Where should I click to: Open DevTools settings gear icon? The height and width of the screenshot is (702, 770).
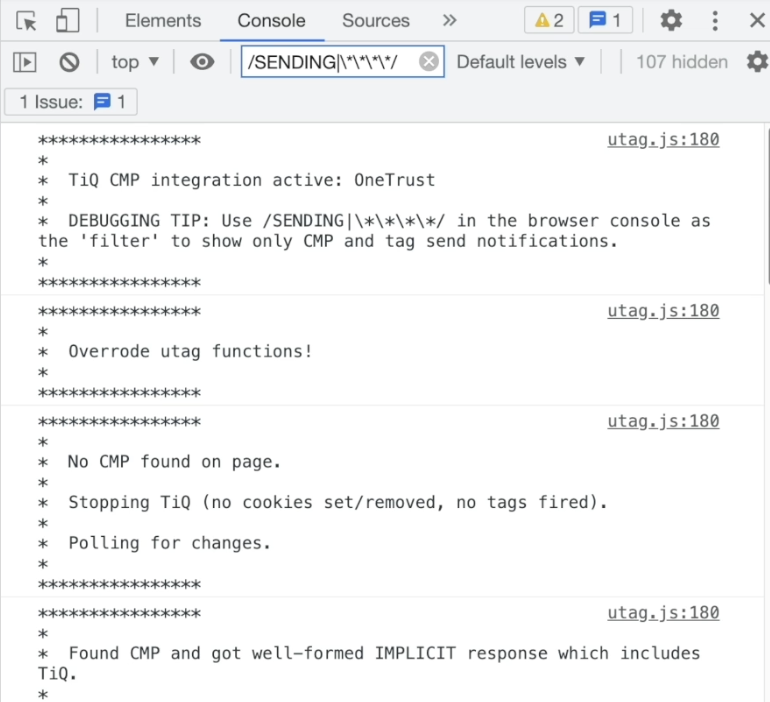tap(671, 21)
